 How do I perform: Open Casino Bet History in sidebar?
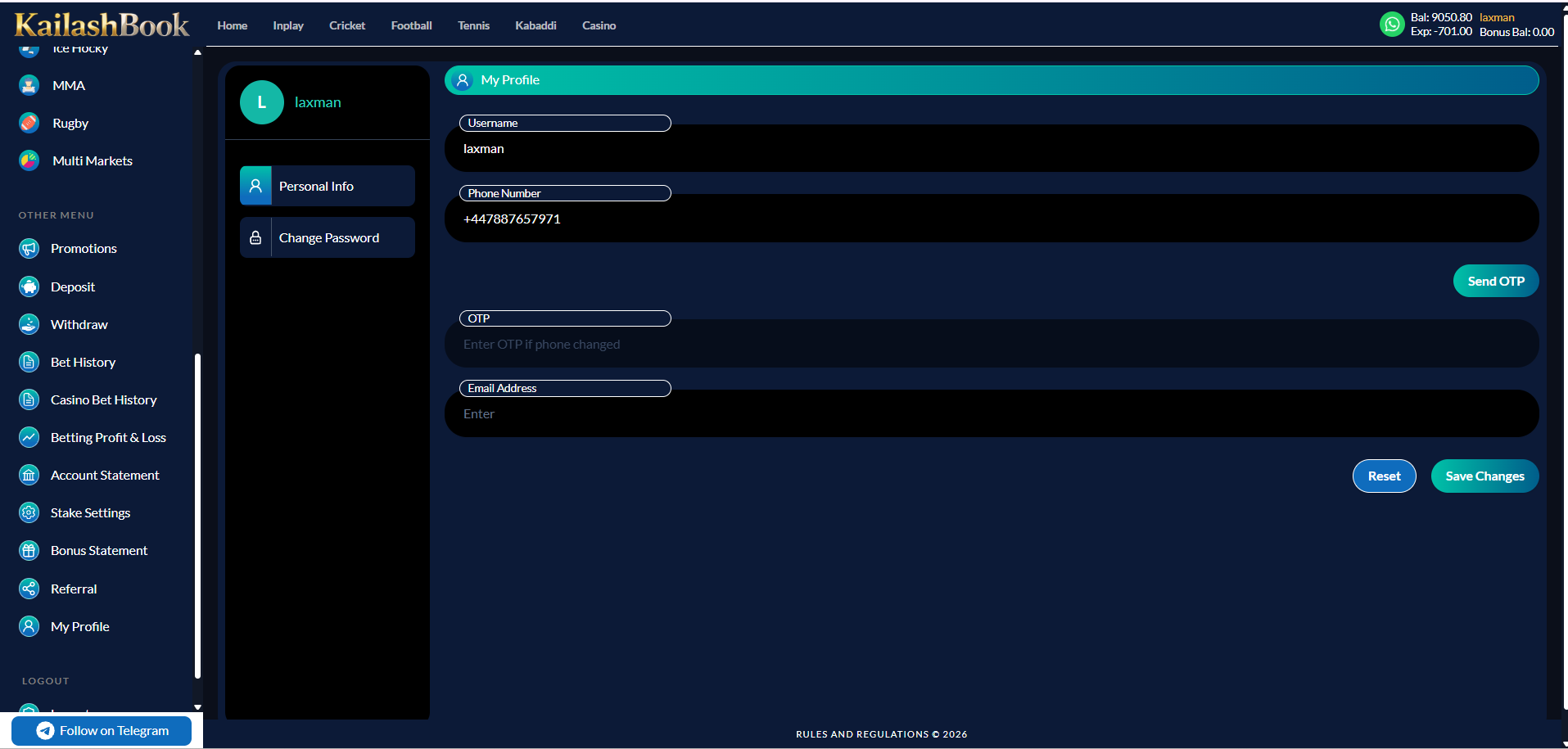click(103, 399)
